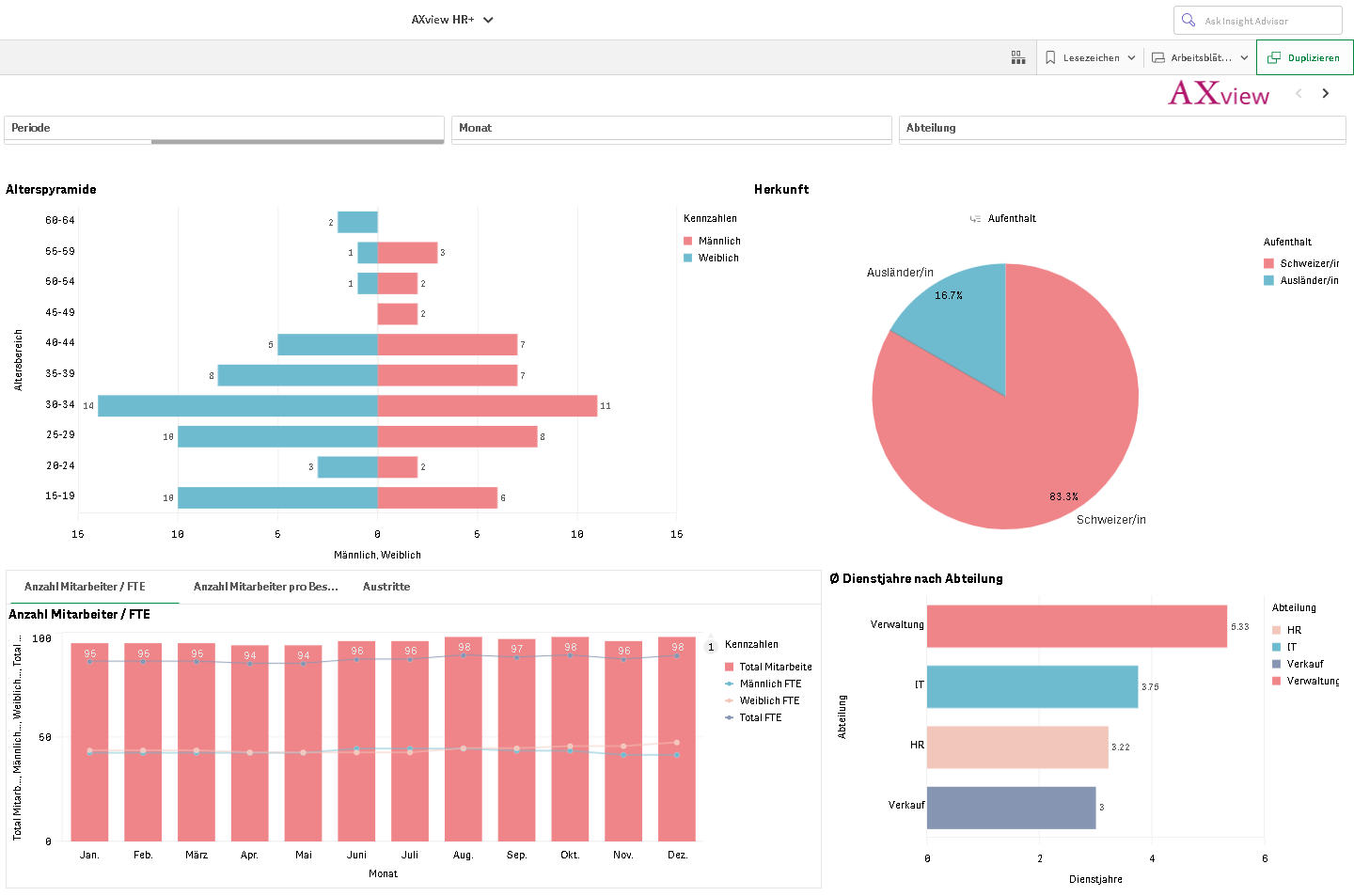The width and height of the screenshot is (1354, 896).
Task: Select the Anzahl Mitarbeiter / FTE tab
Action: point(85,587)
